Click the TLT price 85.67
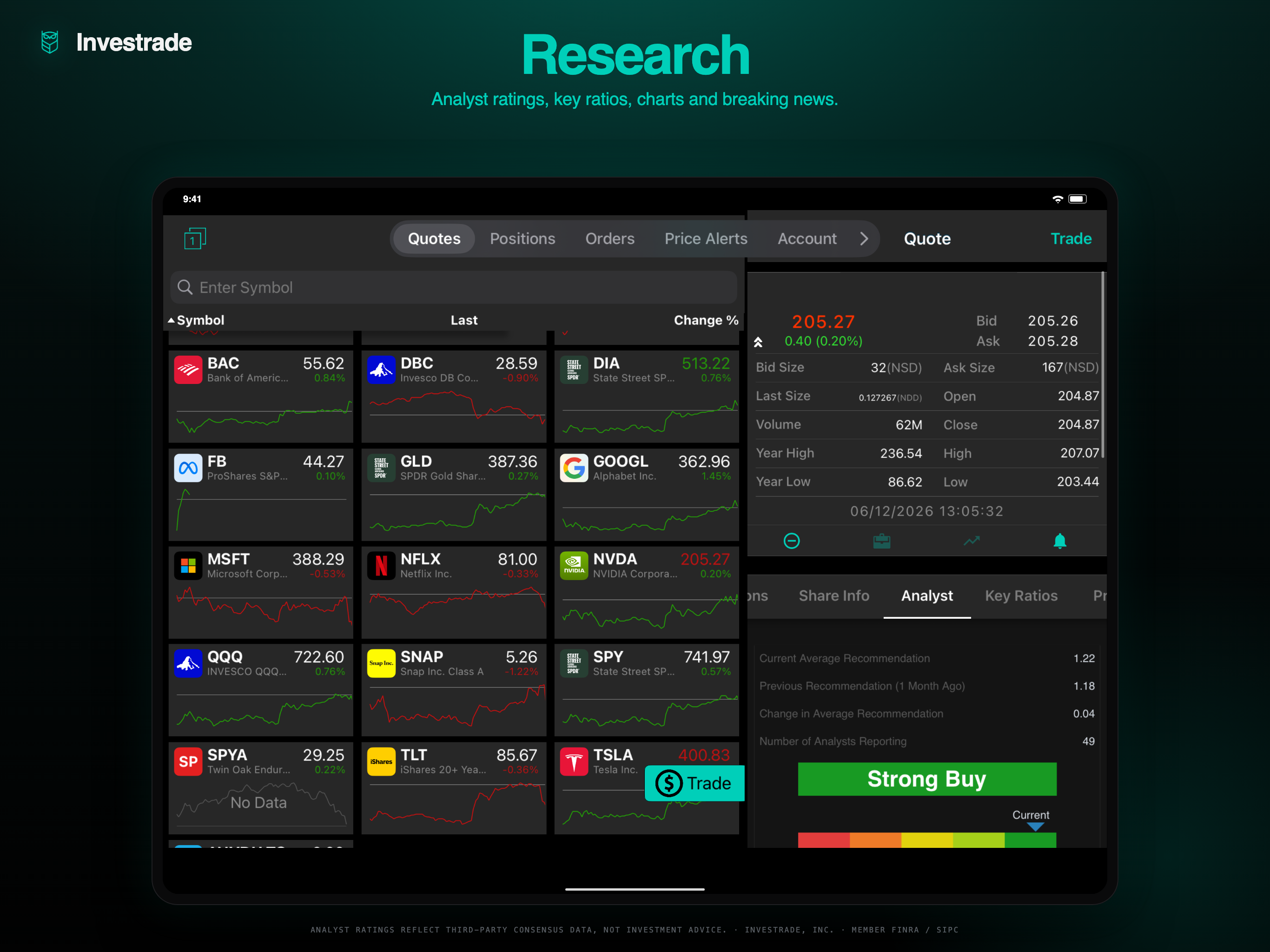Viewport: 1270px width, 952px height. coord(517,755)
